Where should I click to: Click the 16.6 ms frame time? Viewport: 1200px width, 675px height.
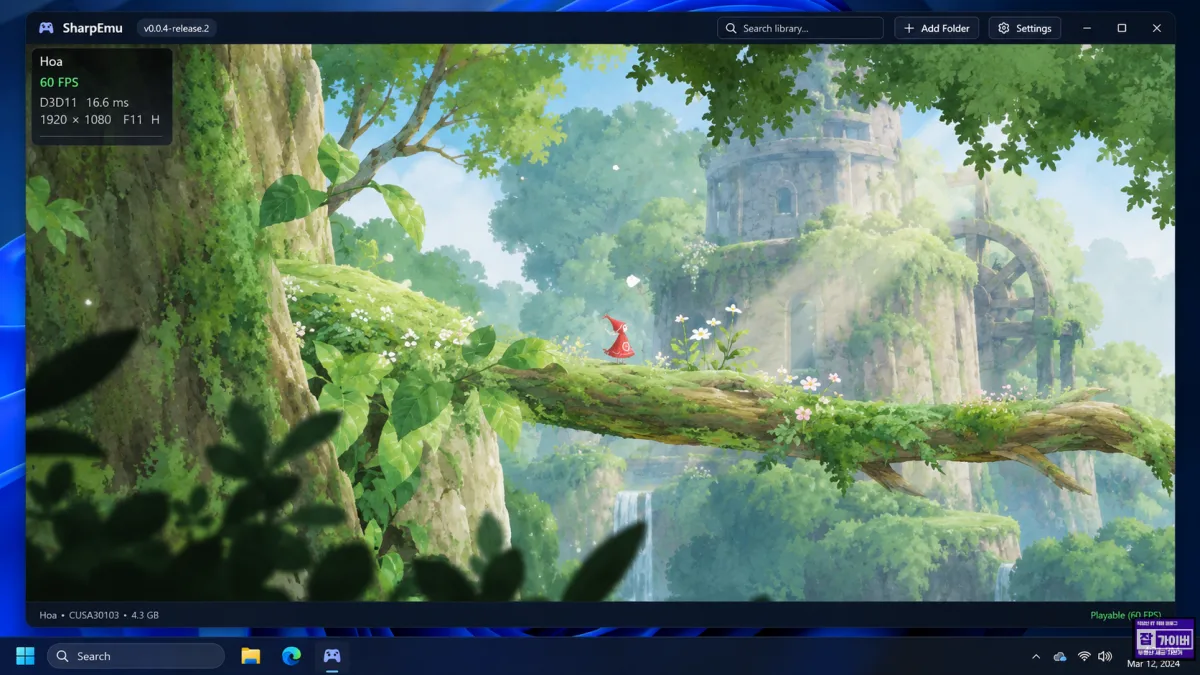point(107,102)
